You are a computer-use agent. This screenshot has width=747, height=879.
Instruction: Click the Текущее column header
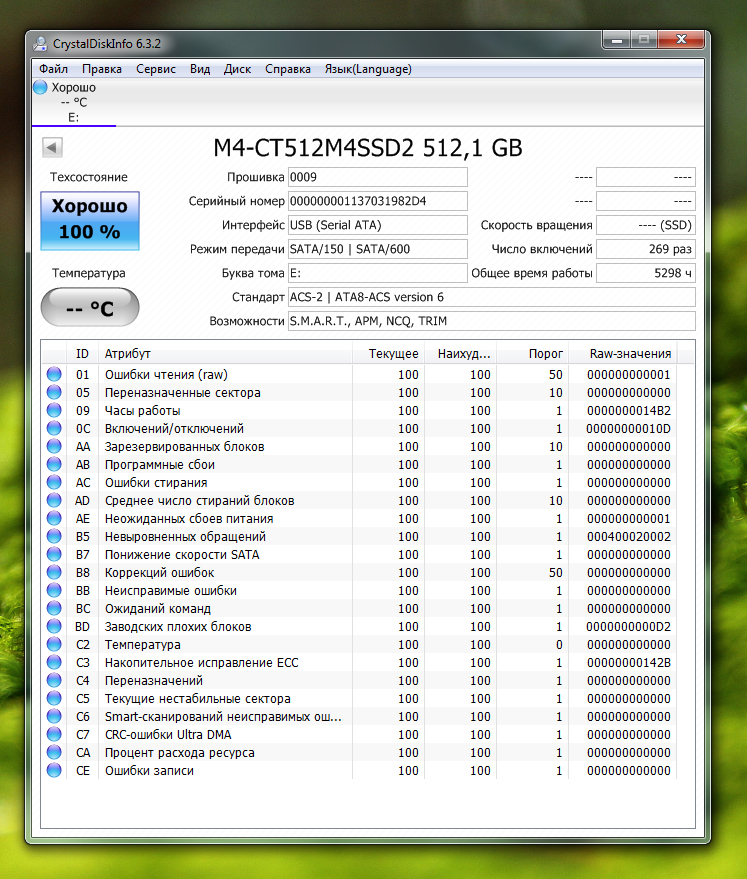(388, 354)
